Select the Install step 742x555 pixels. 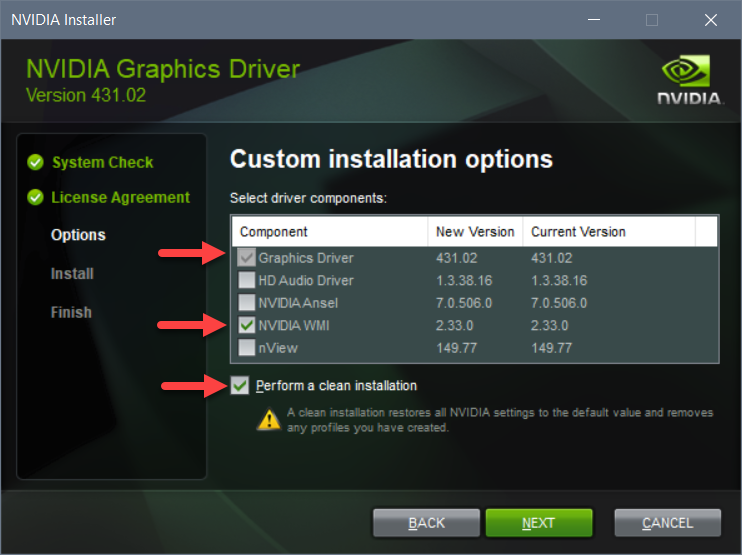[72, 273]
